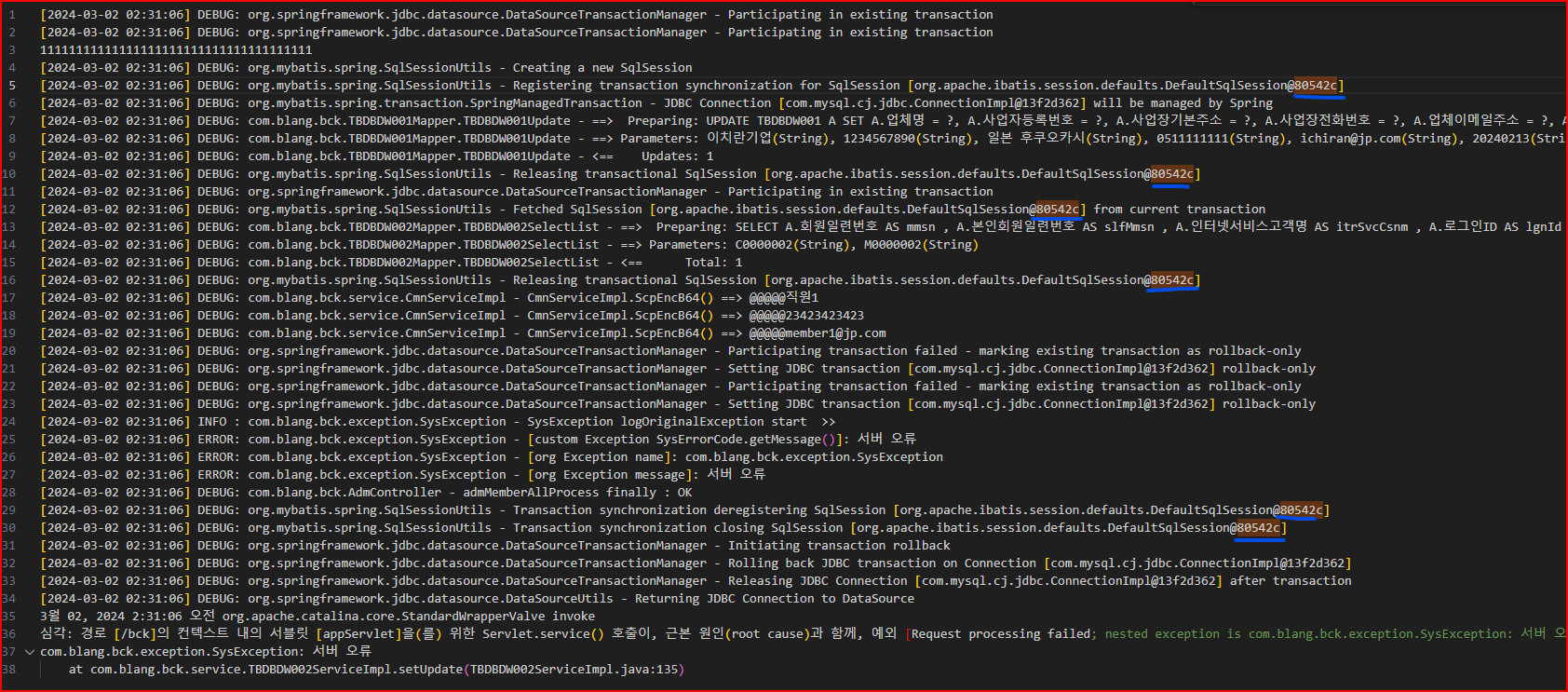Click the 'Updates: 1' result text

pyautogui.click(x=677, y=156)
